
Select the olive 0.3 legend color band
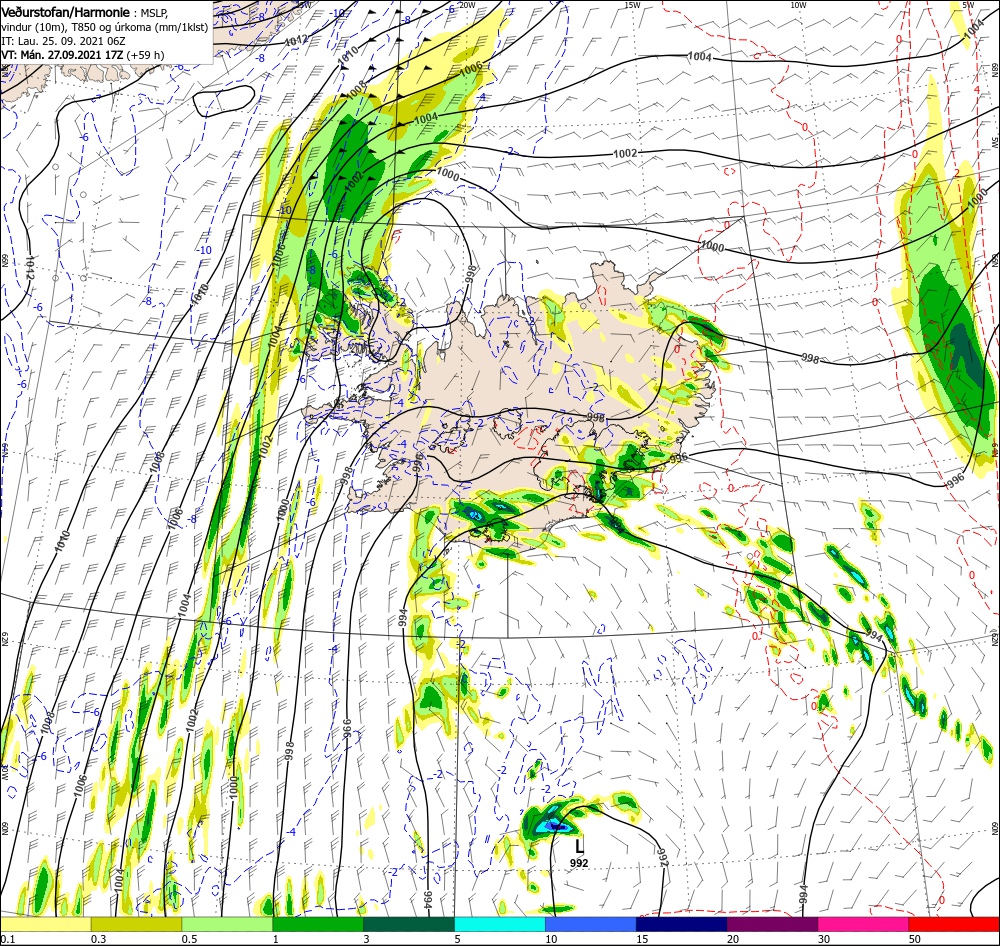[x=136, y=924]
